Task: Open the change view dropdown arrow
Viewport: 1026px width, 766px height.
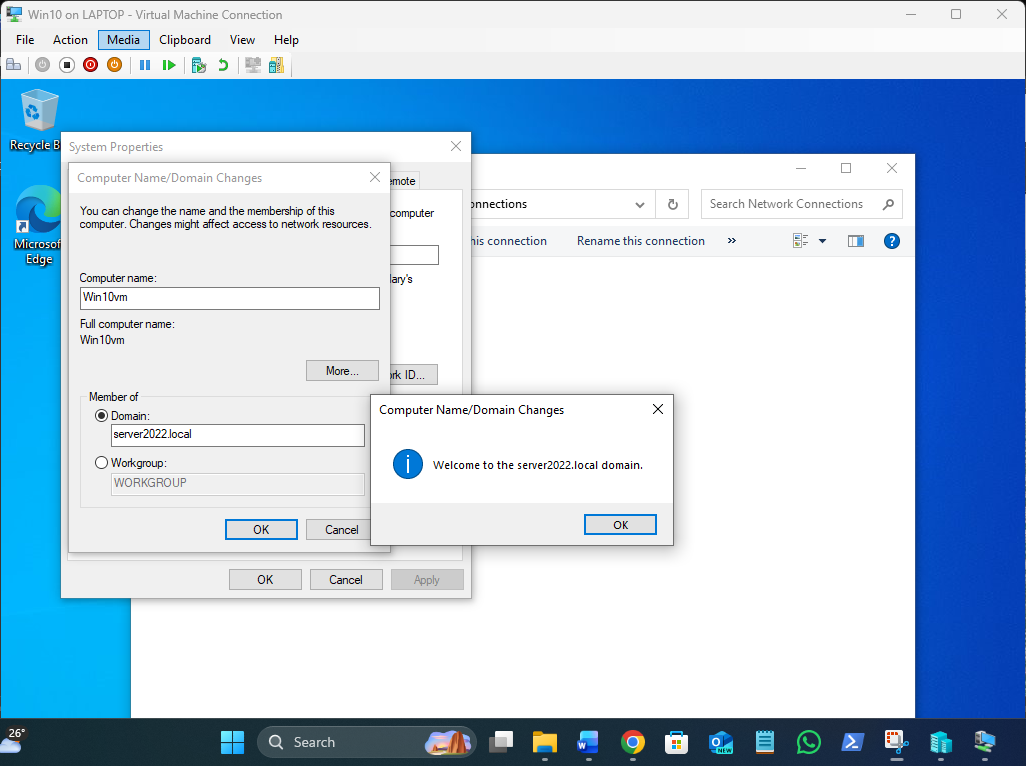Action: click(822, 241)
